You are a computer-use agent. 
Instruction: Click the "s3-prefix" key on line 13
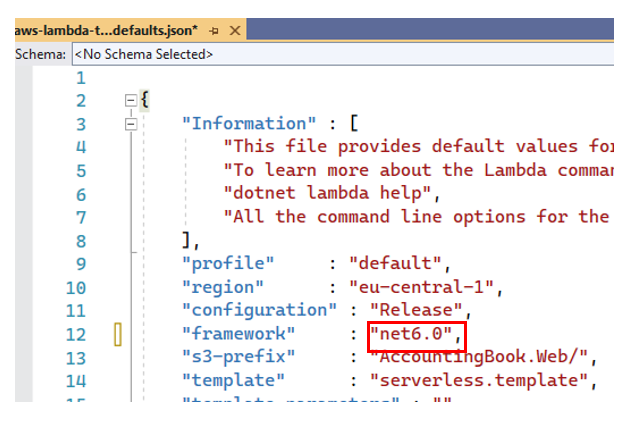(238, 357)
